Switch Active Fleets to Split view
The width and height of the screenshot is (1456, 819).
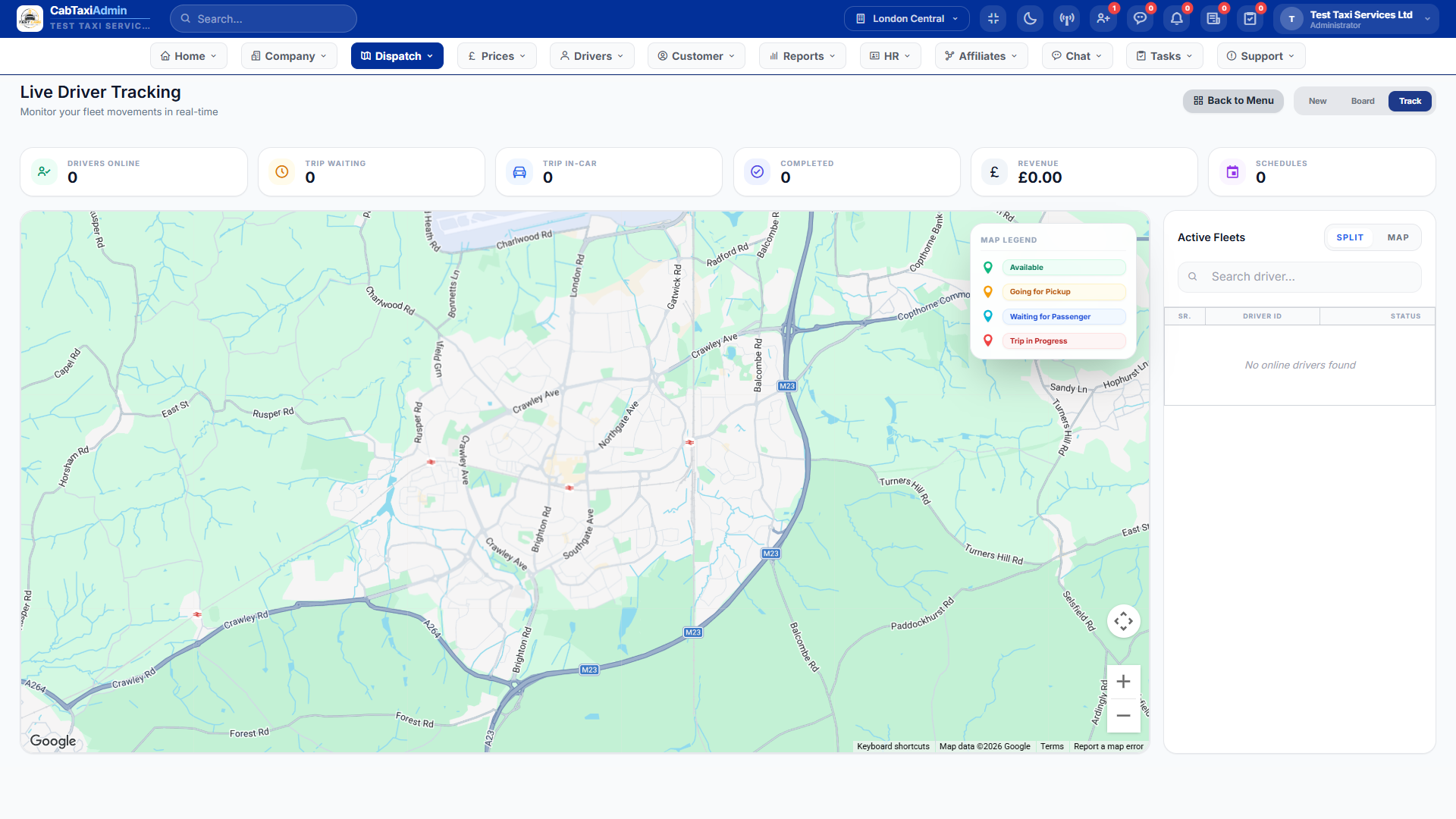point(1350,237)
